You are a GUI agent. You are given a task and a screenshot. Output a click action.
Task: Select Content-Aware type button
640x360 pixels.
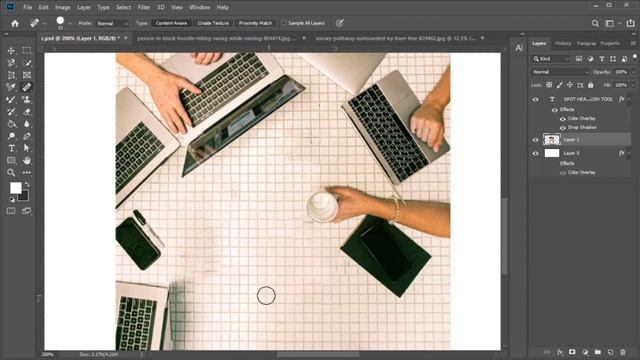(171, 23)
